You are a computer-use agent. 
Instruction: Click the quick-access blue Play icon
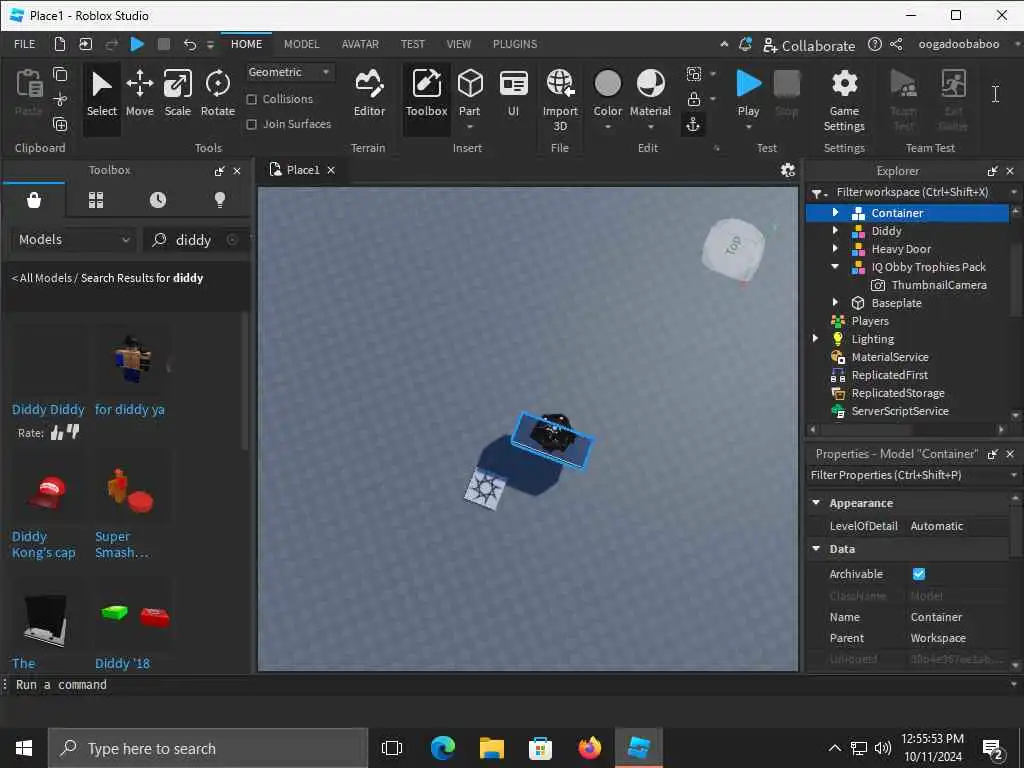coord(136,44)
